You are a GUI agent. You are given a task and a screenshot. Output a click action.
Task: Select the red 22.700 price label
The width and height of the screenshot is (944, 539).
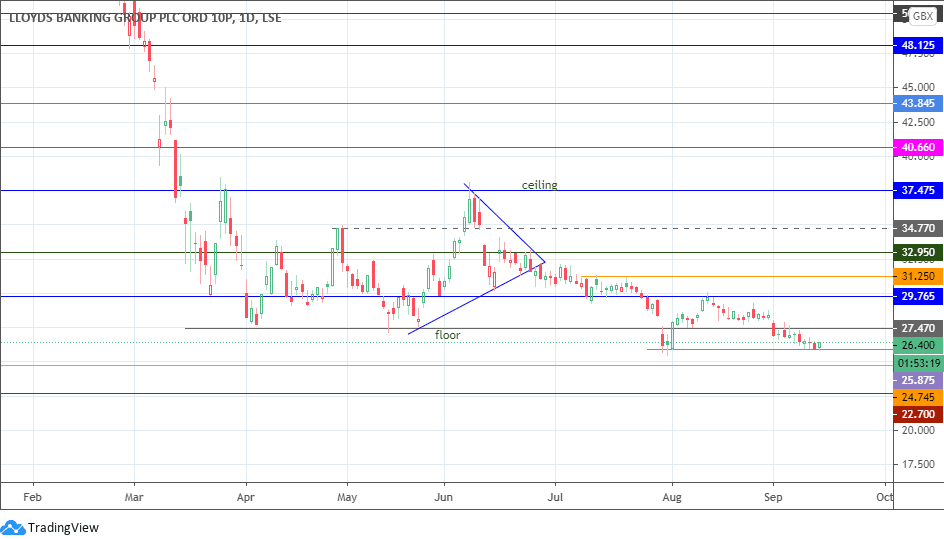click(918, 414)
